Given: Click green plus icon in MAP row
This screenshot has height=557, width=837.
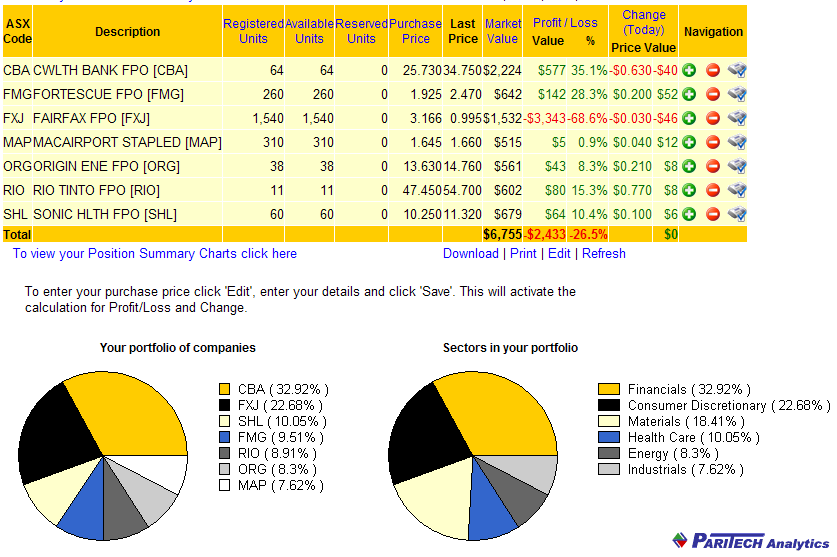Looking at the screenshot, I should (689, 142).
